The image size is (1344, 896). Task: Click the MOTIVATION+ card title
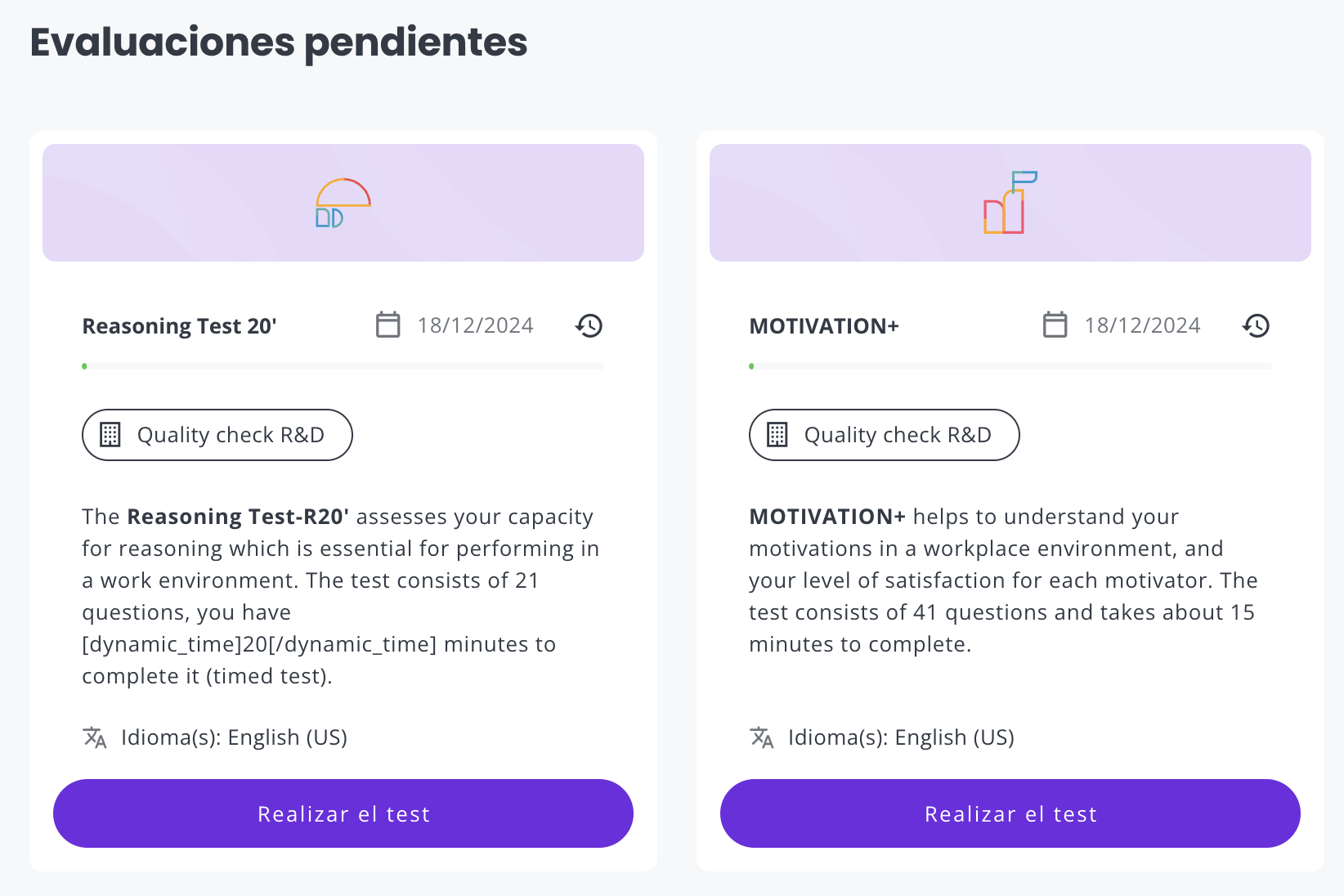[824, 326]
